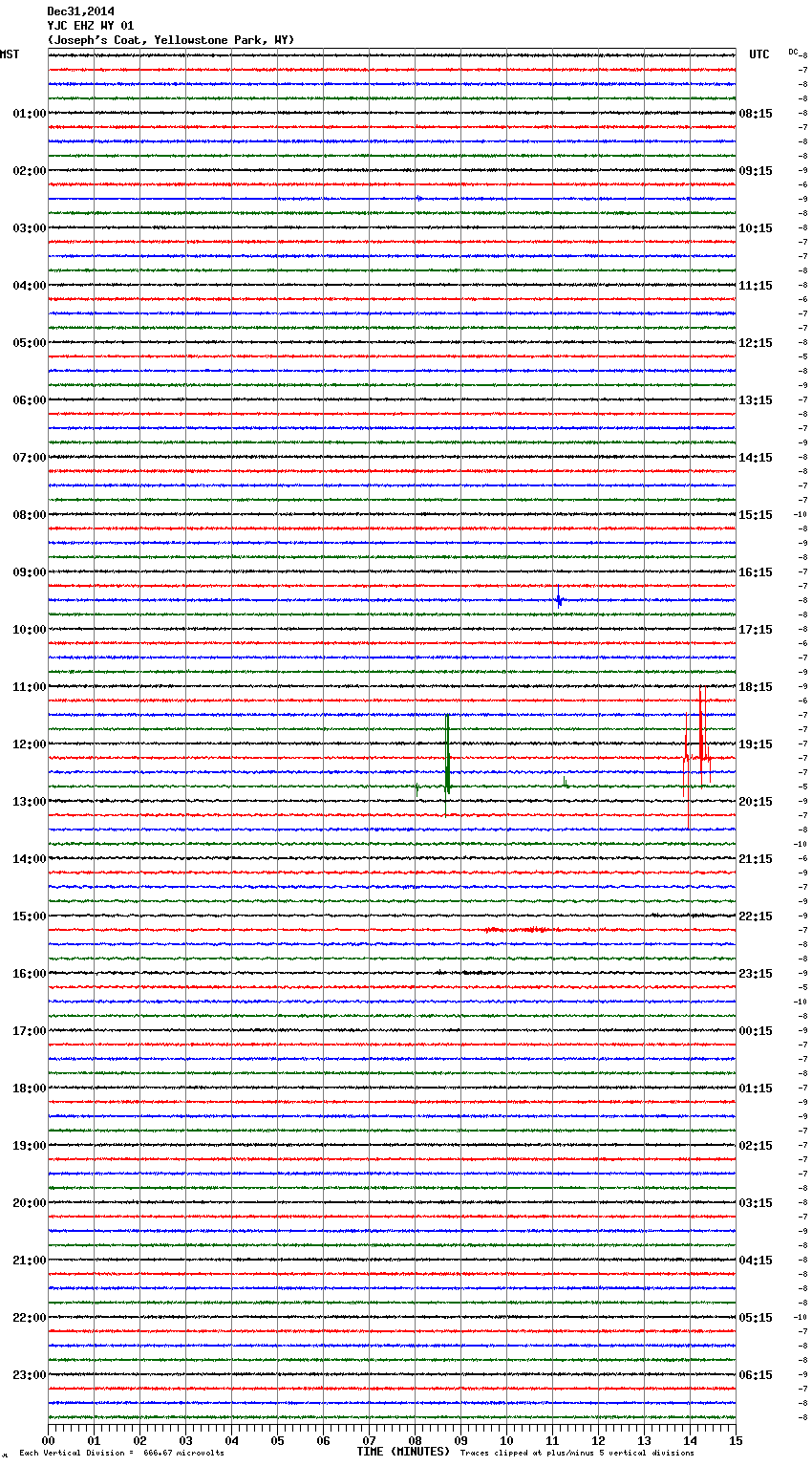Click the 06:15 UTC time label
Screen dimensions: 812x1466
756,1375
